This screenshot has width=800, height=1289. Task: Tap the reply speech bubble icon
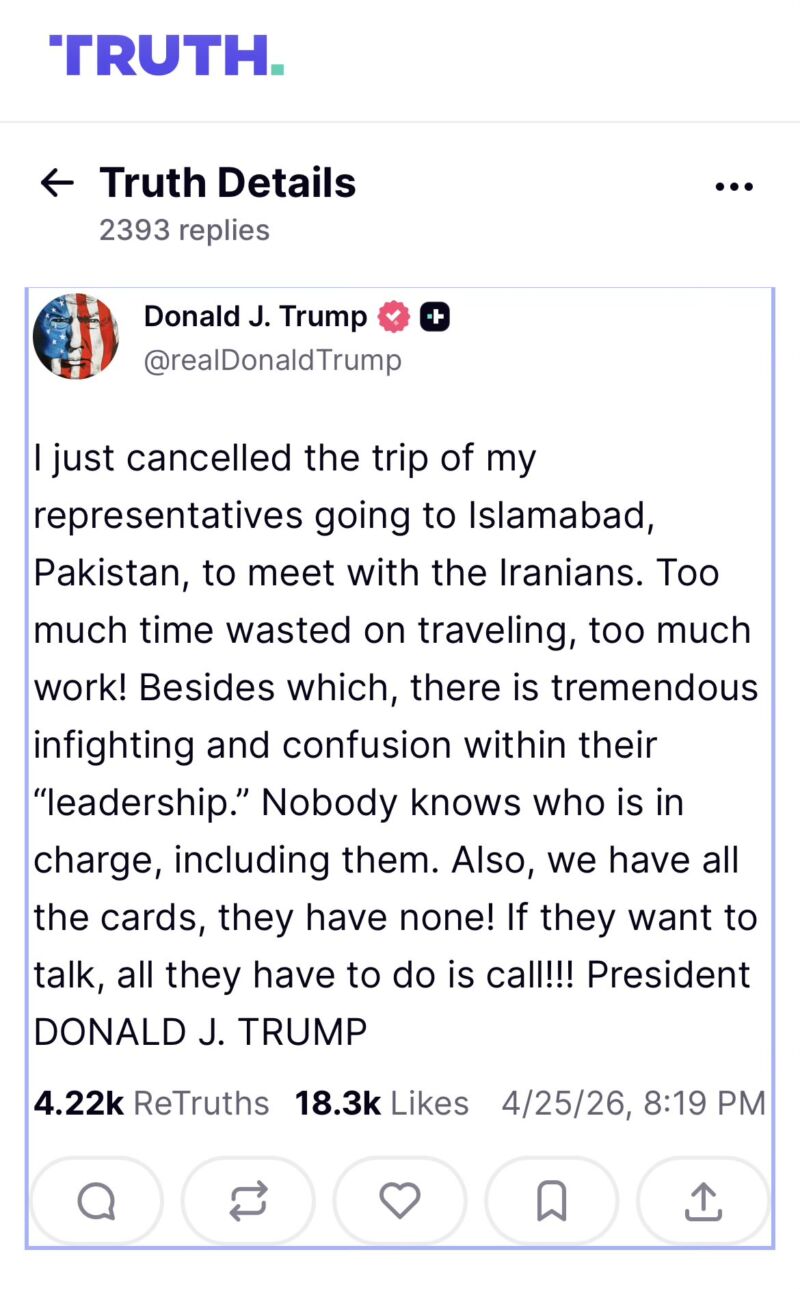coord(96,1201)
